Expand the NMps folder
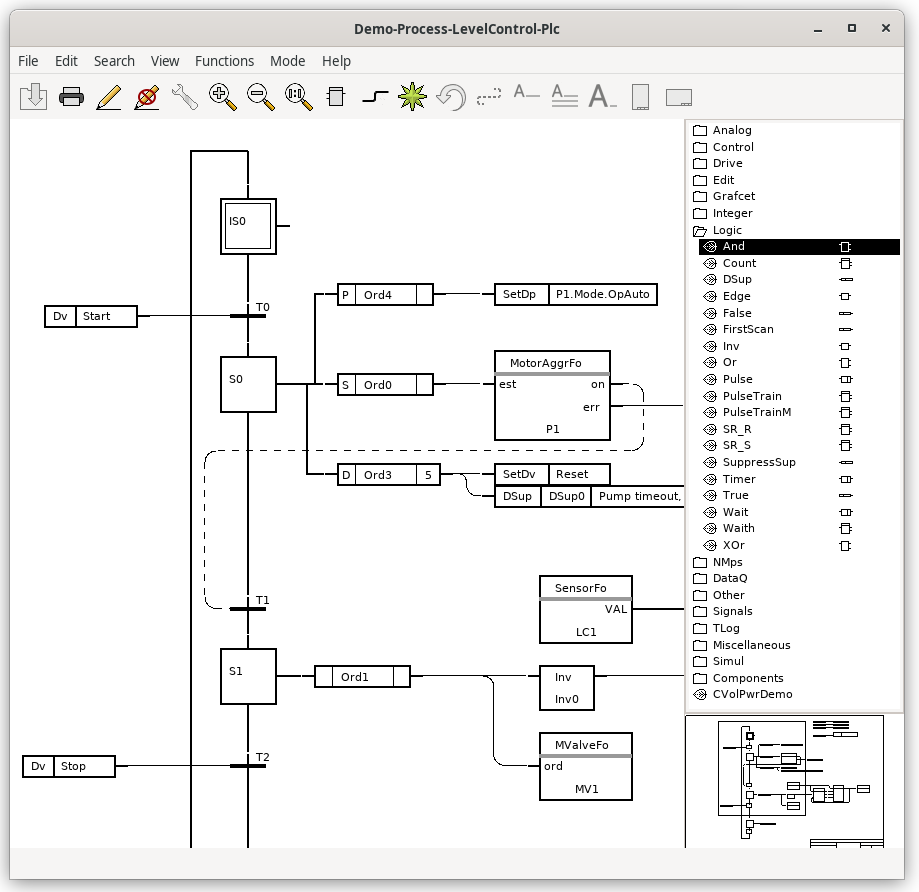The image size is (919, 892). tap(700, 563)
